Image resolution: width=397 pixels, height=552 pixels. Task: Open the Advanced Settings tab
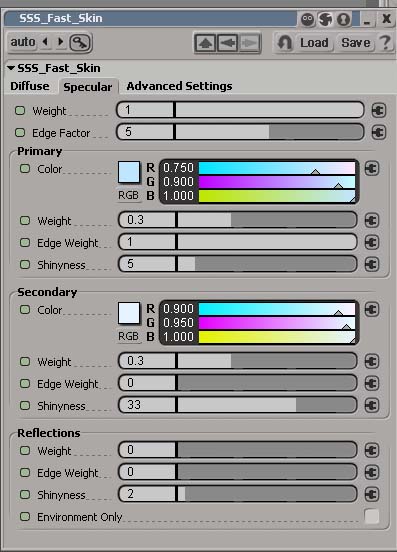click(x=179, y=86)
